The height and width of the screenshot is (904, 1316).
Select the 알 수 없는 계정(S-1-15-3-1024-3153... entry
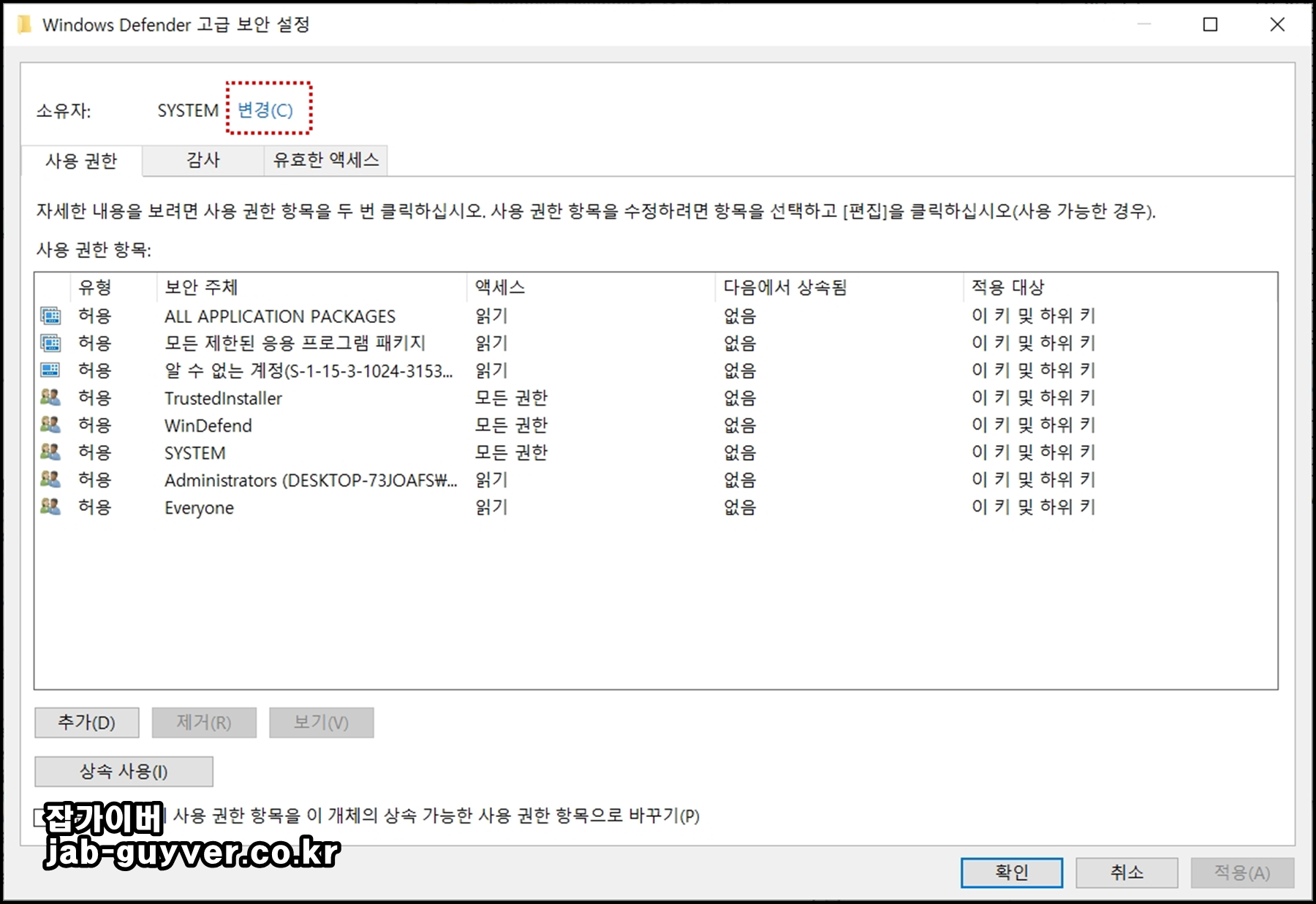pyautogui.click(x=655, y=370)
